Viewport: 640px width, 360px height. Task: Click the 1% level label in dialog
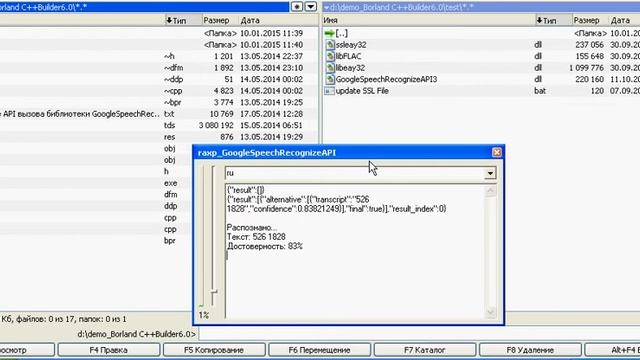[x=204, y=315]
